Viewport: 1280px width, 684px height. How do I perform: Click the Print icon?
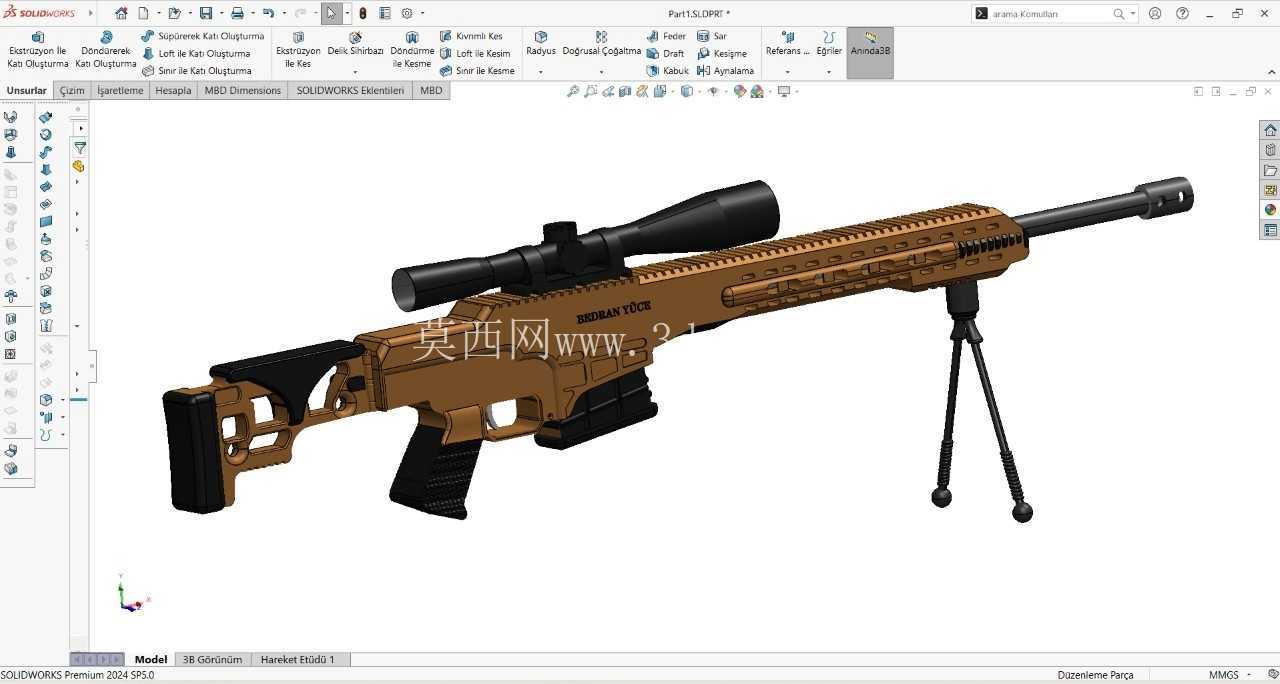point(237,13)
